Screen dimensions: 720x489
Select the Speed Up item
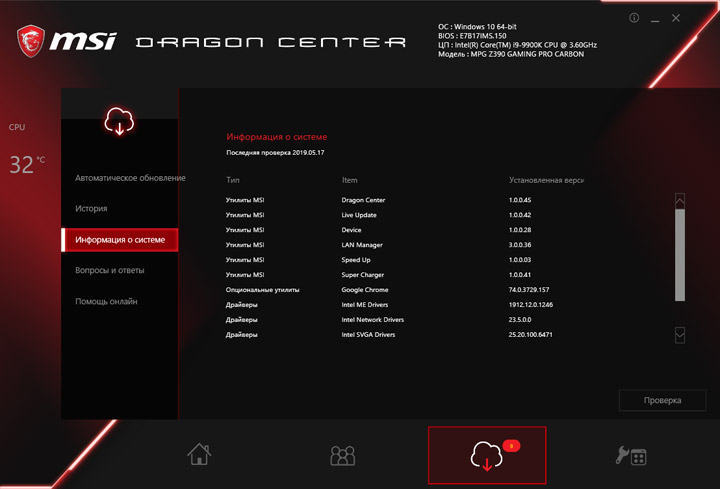(x=356, y=260)
